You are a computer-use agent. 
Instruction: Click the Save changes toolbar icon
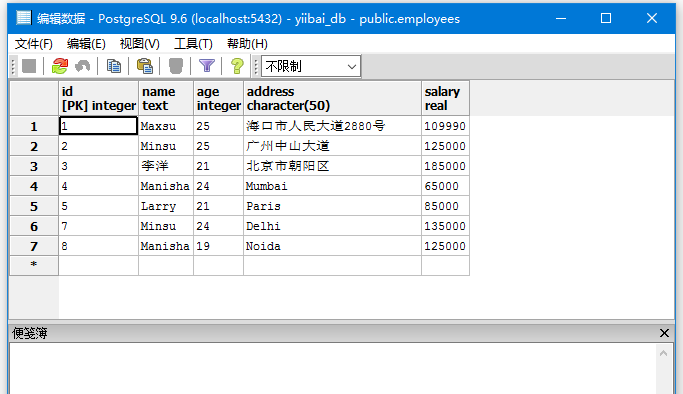coord(29,66)
